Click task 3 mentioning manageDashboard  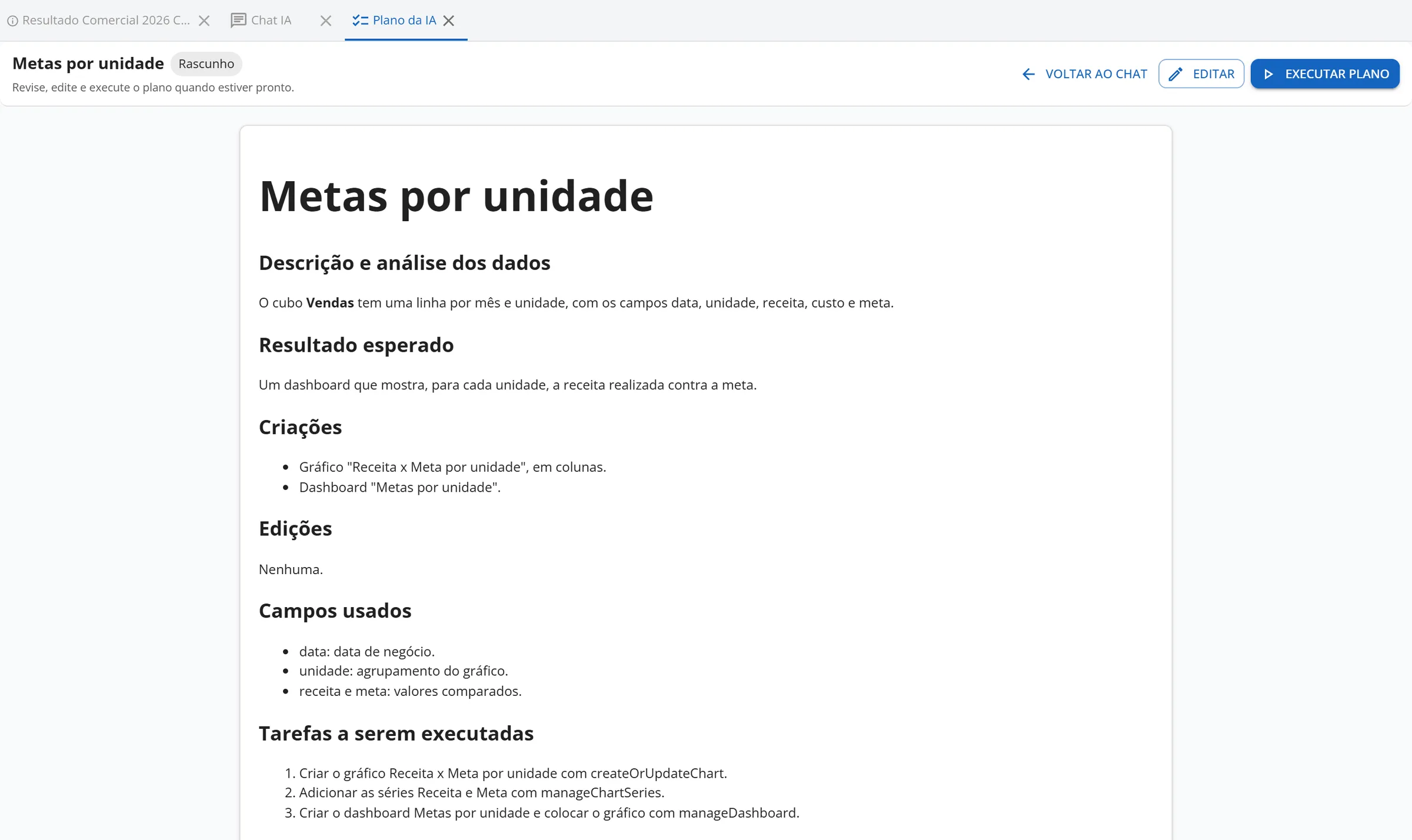tap(550, 813)
